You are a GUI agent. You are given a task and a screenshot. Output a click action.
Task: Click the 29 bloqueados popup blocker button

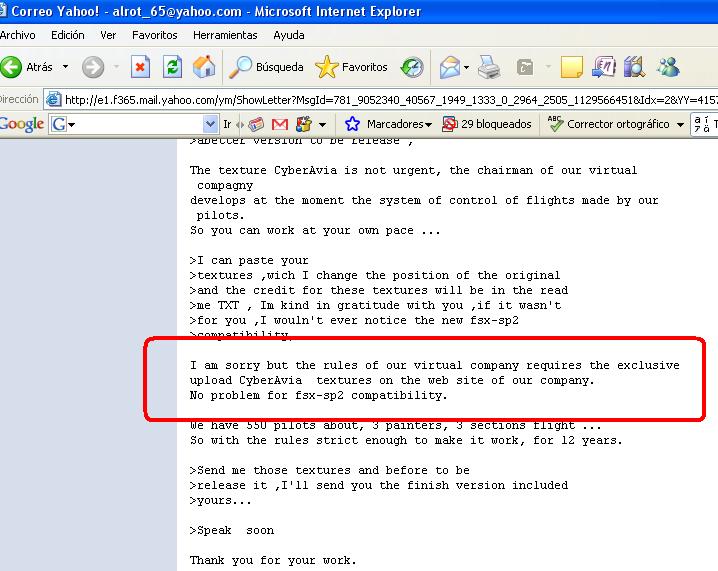486,125
